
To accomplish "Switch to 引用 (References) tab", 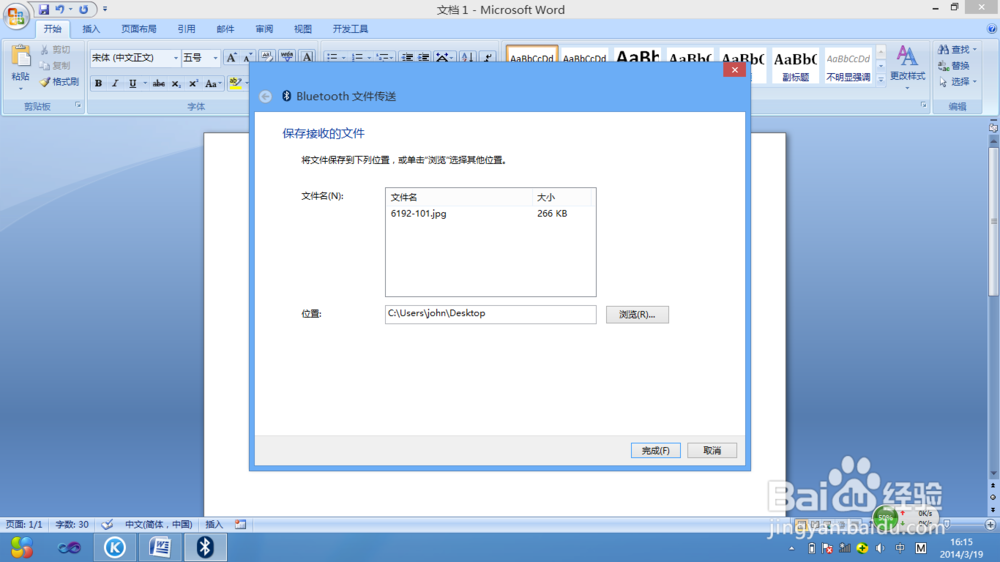I will [x=186, y=29].
